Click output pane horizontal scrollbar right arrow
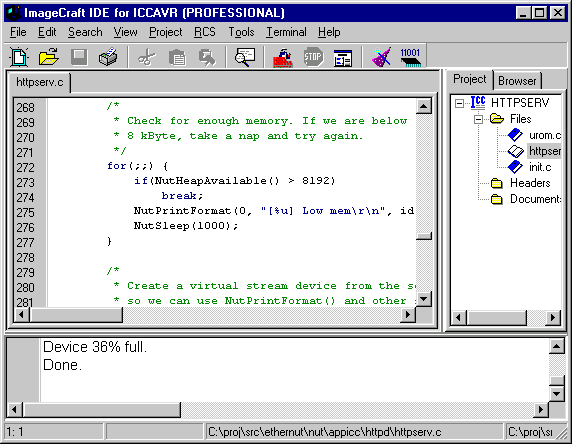Image resolution: width=572 pixels, height=444 pixels. click(x=541, y=410)
